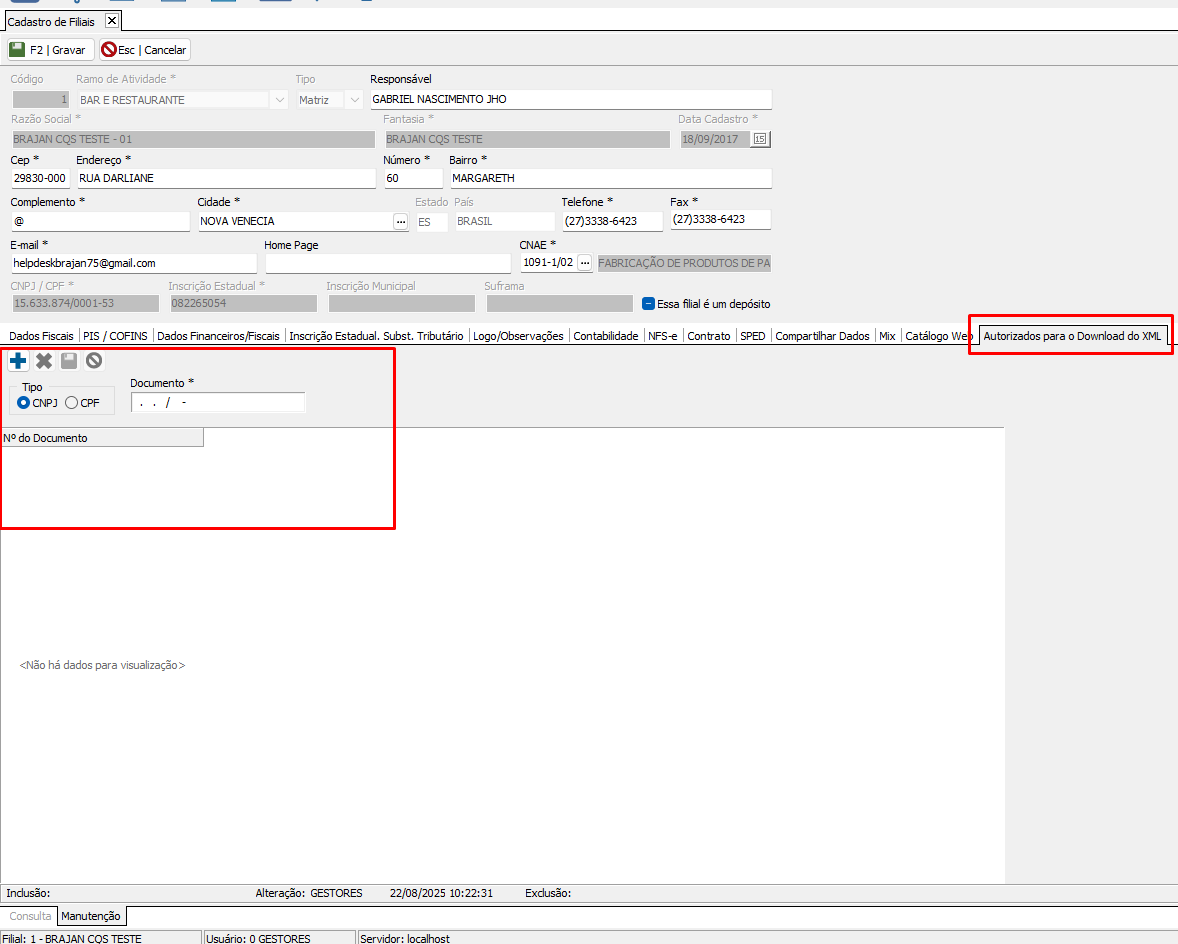The image size is (1178, 944).
Task: Toggle 'Essa filial é um depósito' checkbox
Action: [648, 304]
